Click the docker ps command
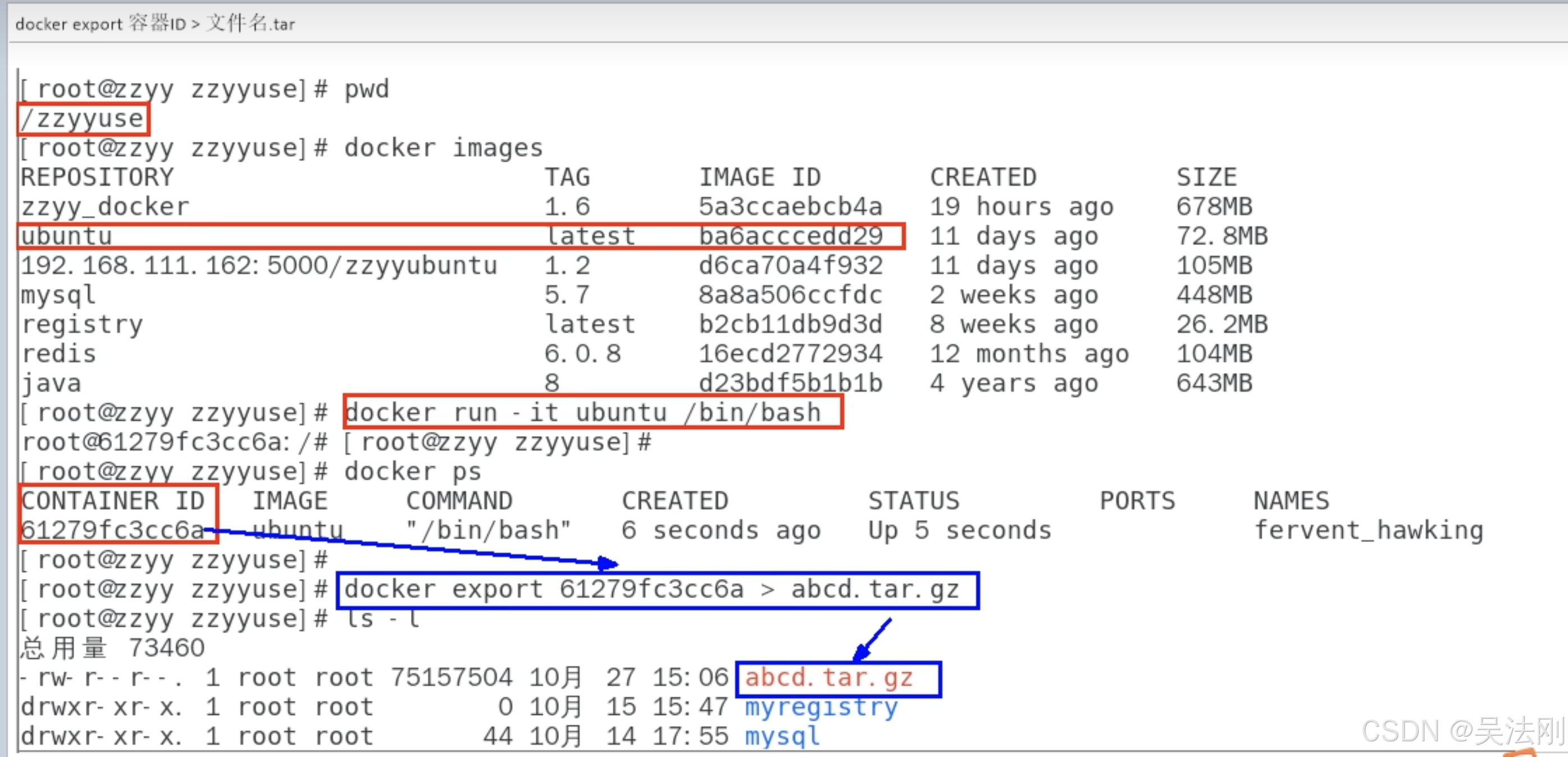Screen dimensions: 1568x757 pos(412,472)
